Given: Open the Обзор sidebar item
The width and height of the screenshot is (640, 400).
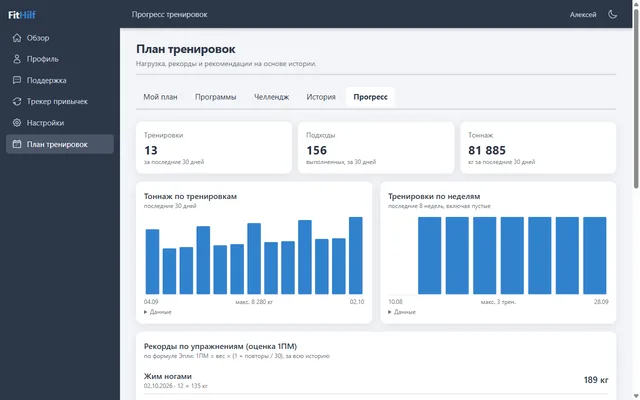Looking at the screenshot, I should tap(60, 38).
